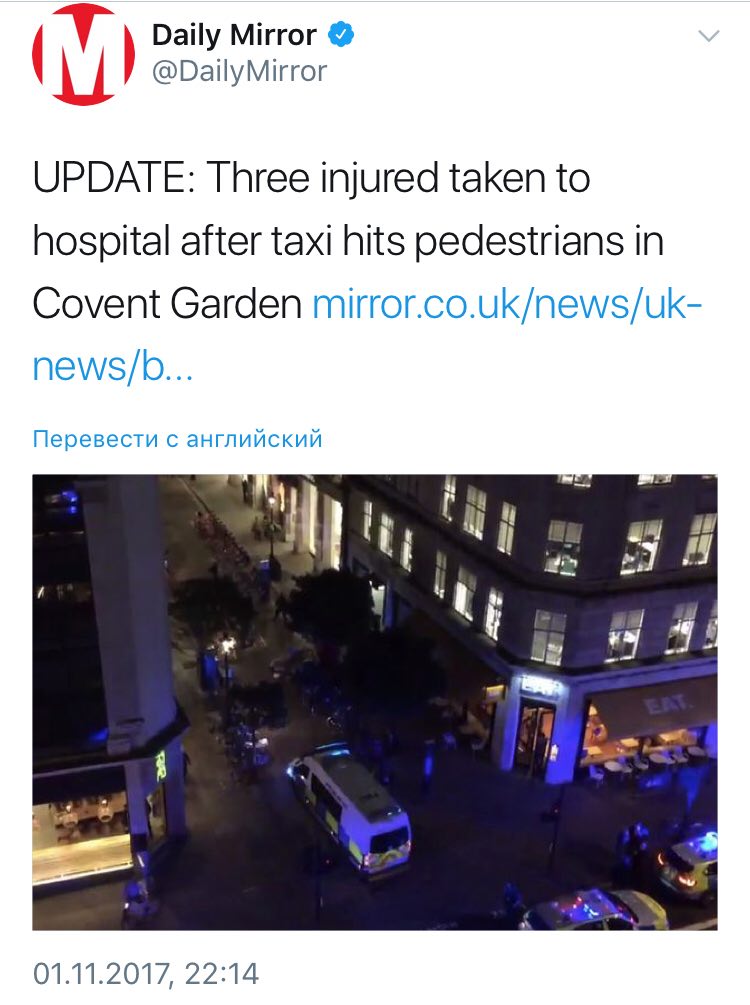The width and height of the screenshot is (750, 1005).
Task: Click the truncated news/b... link continuation
Action: (x=113, y=367)
